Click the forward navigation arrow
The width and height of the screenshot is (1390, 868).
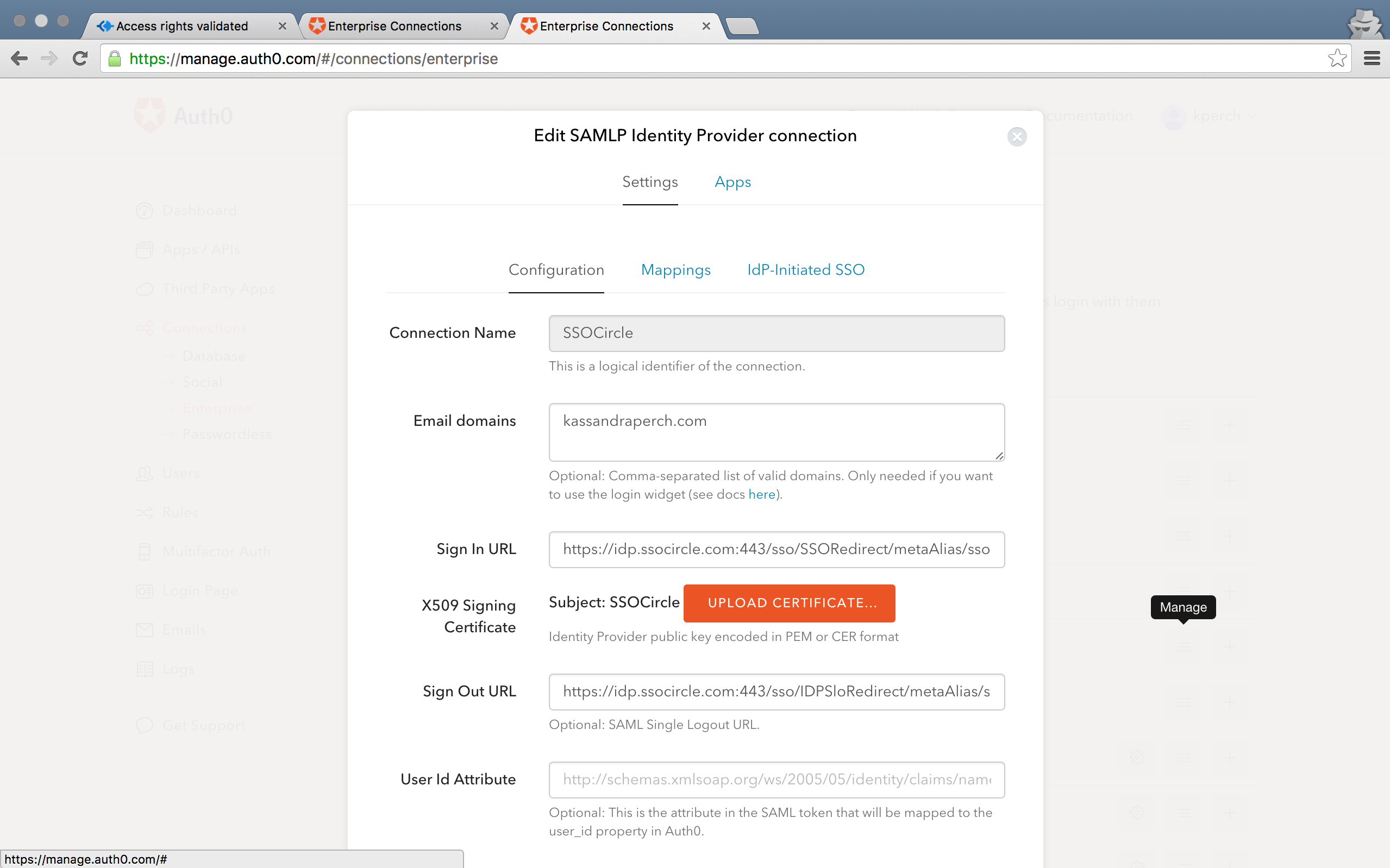(x=49, y=59)
